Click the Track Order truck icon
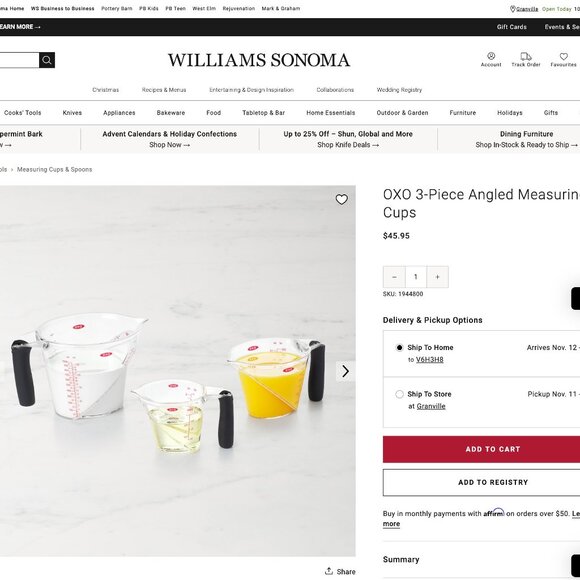 [526, 56]
